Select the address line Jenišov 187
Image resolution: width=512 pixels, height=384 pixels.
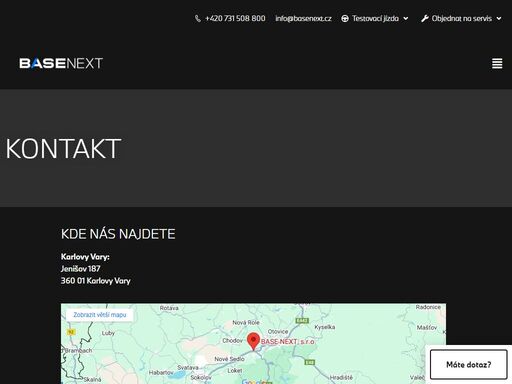point(81,269)
